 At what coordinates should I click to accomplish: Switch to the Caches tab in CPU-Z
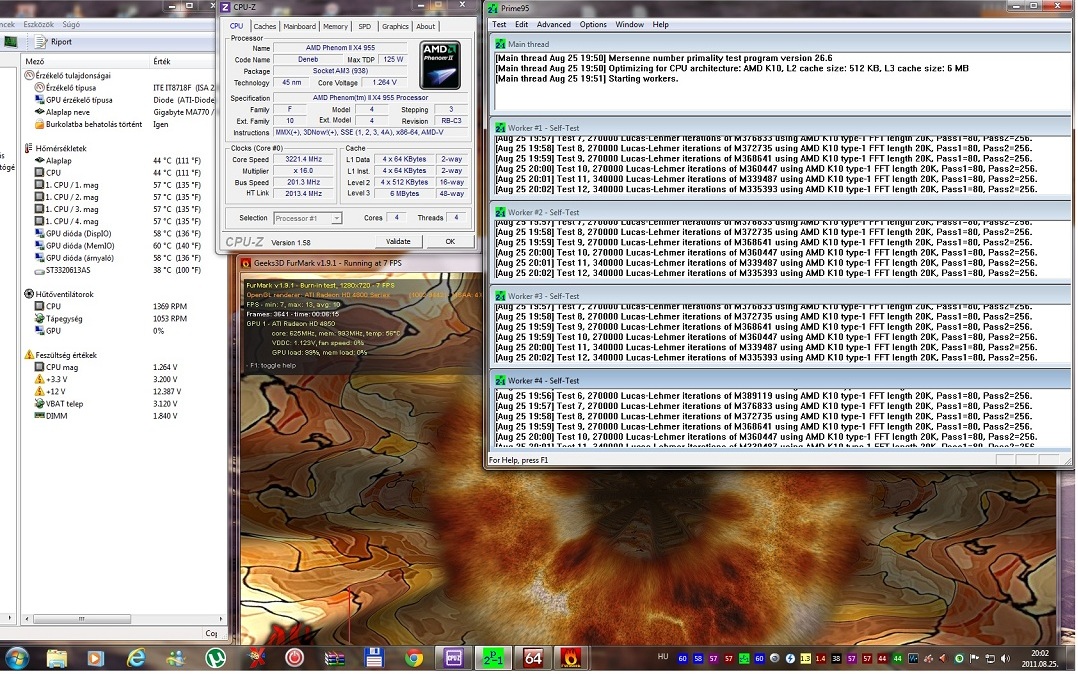(x=265, y=26)
